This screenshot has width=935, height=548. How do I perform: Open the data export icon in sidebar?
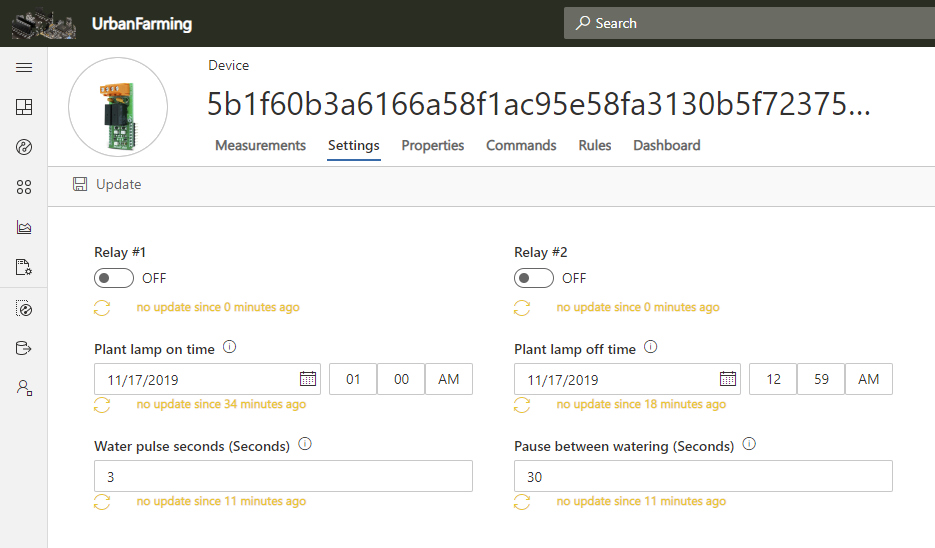point(24,348)
